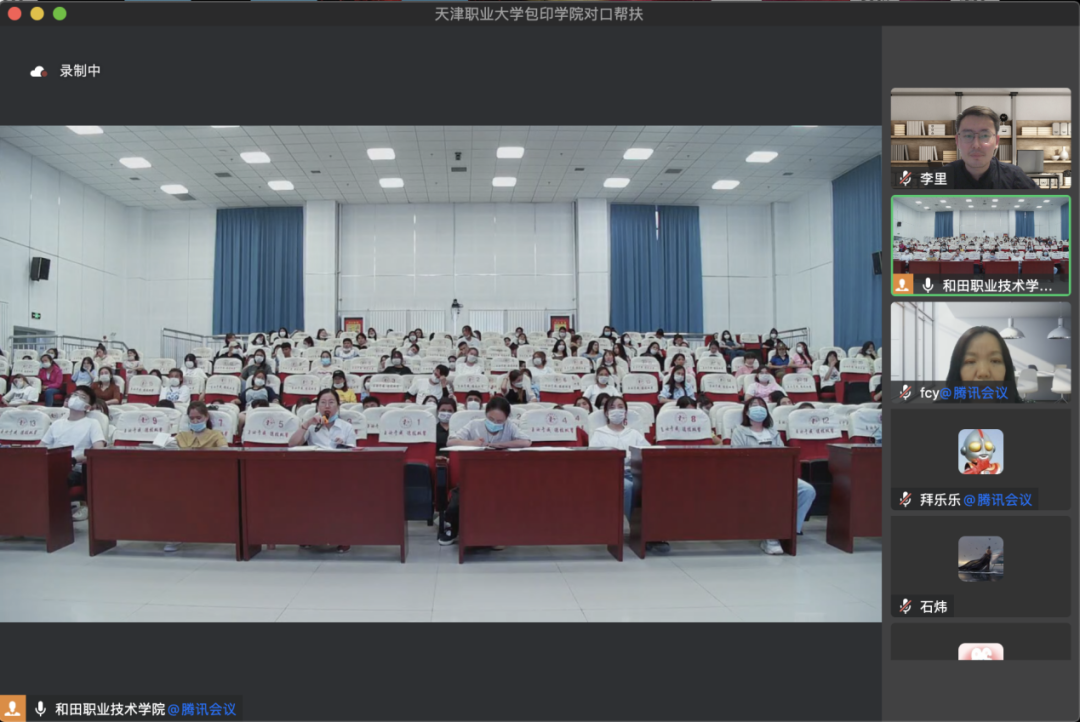Click the Ultraman avatar in 拜乐乐's tile
This screenshot has height=722, width=1080.
980,451
